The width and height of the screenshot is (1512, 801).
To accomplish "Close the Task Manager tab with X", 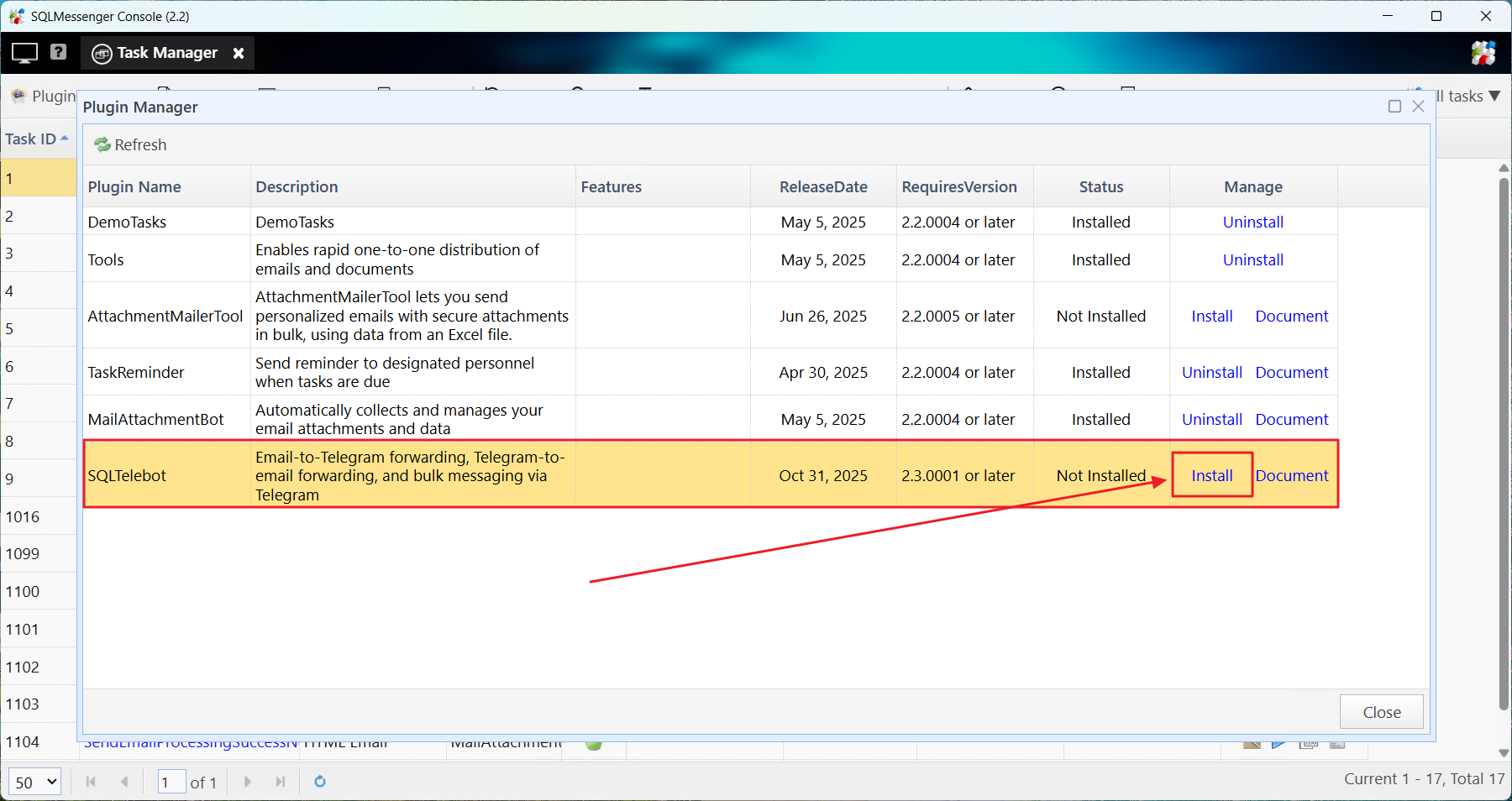I will (x=239, y=53).
